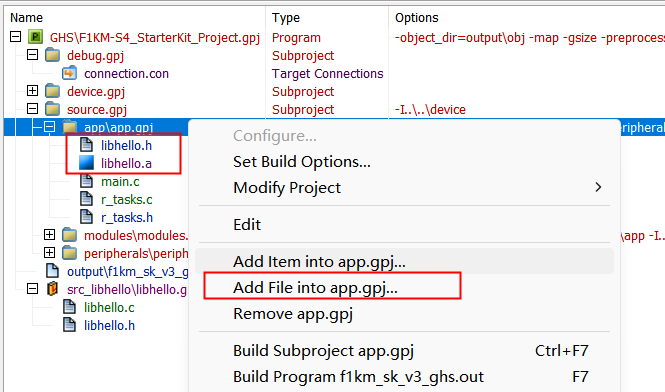This screenshot has width=665, height=392.
Task: Collapse the source.gpj subproject node
Action: (x=32, y=109)
